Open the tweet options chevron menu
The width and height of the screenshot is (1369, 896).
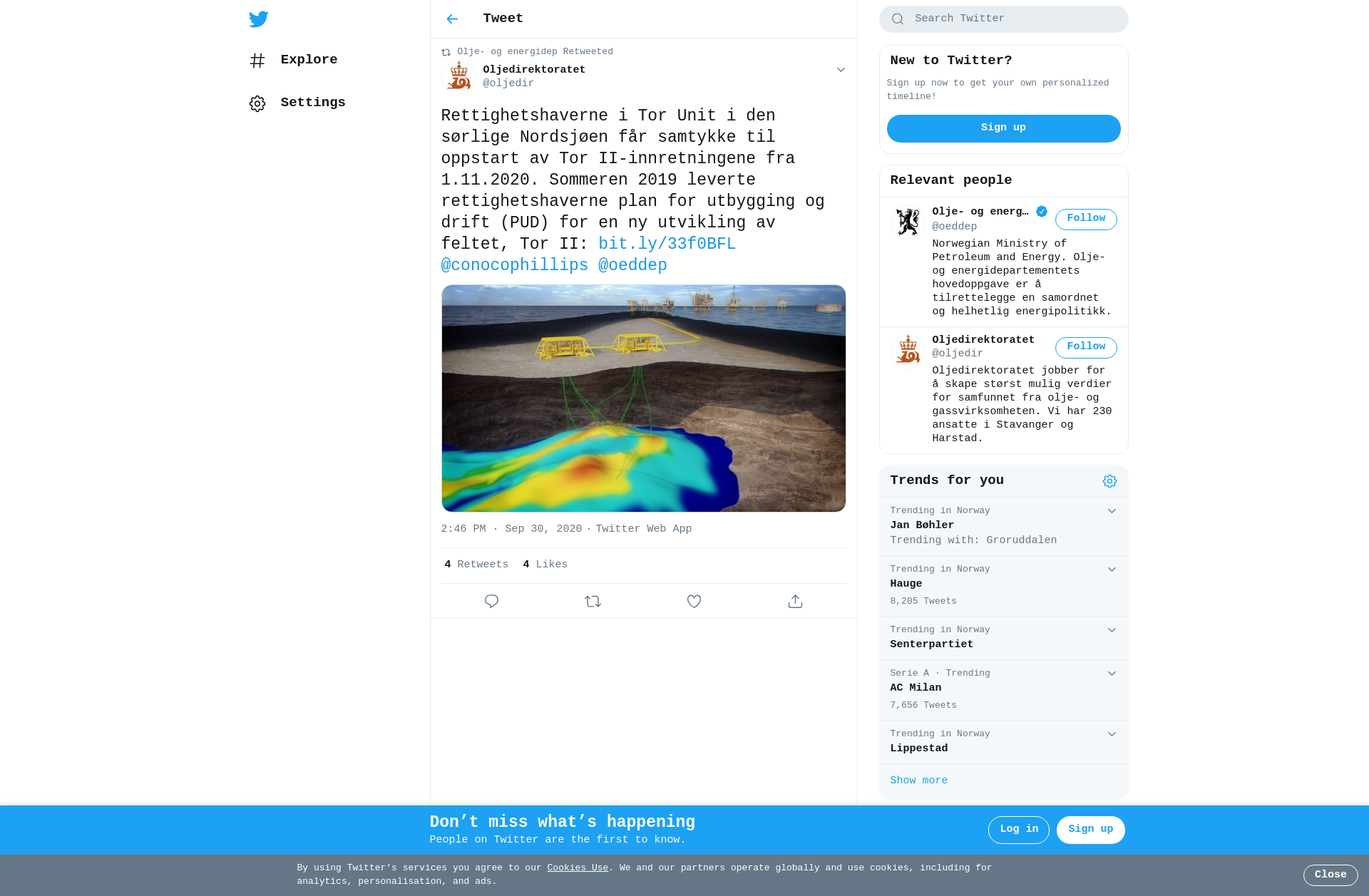click(841, 70)
